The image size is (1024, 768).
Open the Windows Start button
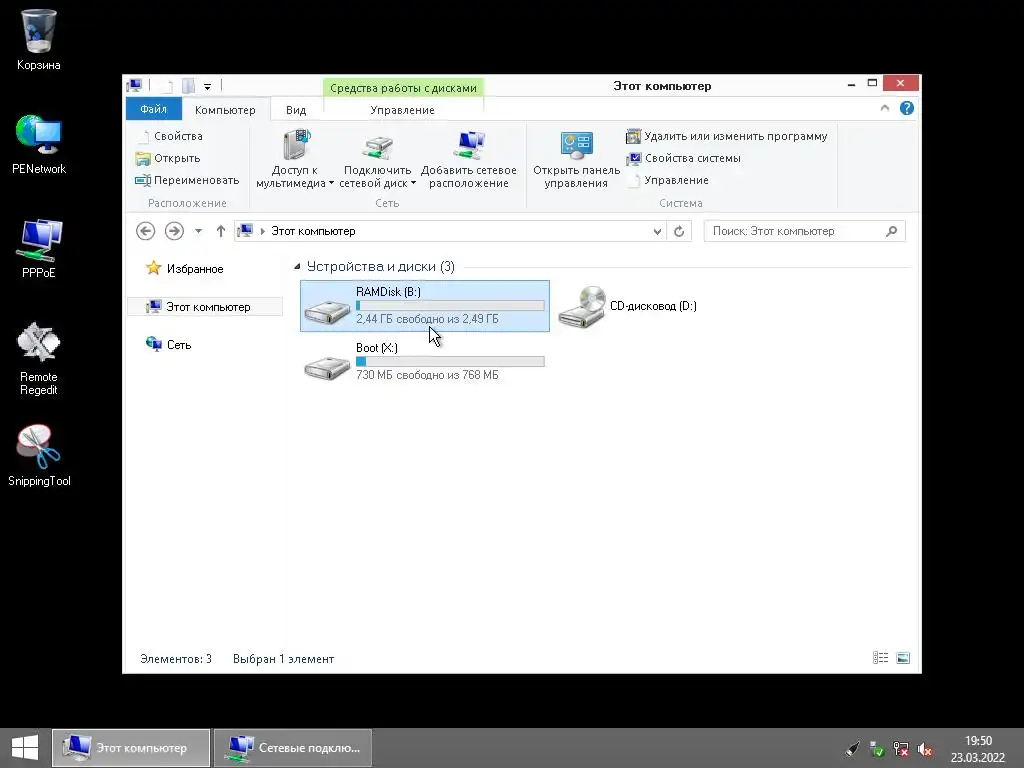point(25,748)
